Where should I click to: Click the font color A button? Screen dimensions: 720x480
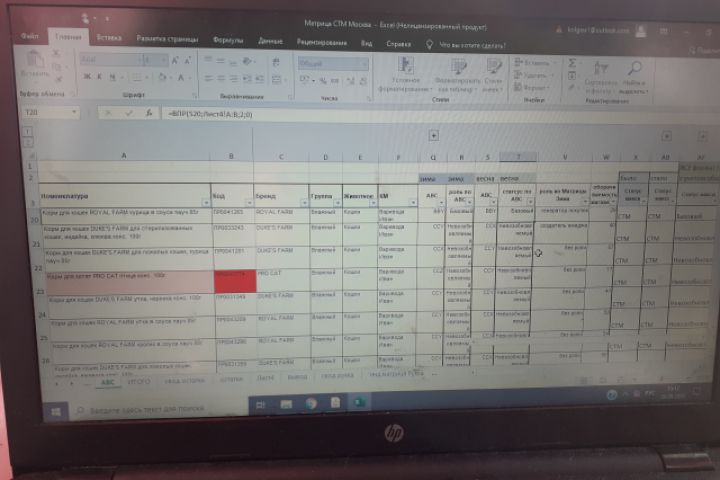(x=181, y=78)
